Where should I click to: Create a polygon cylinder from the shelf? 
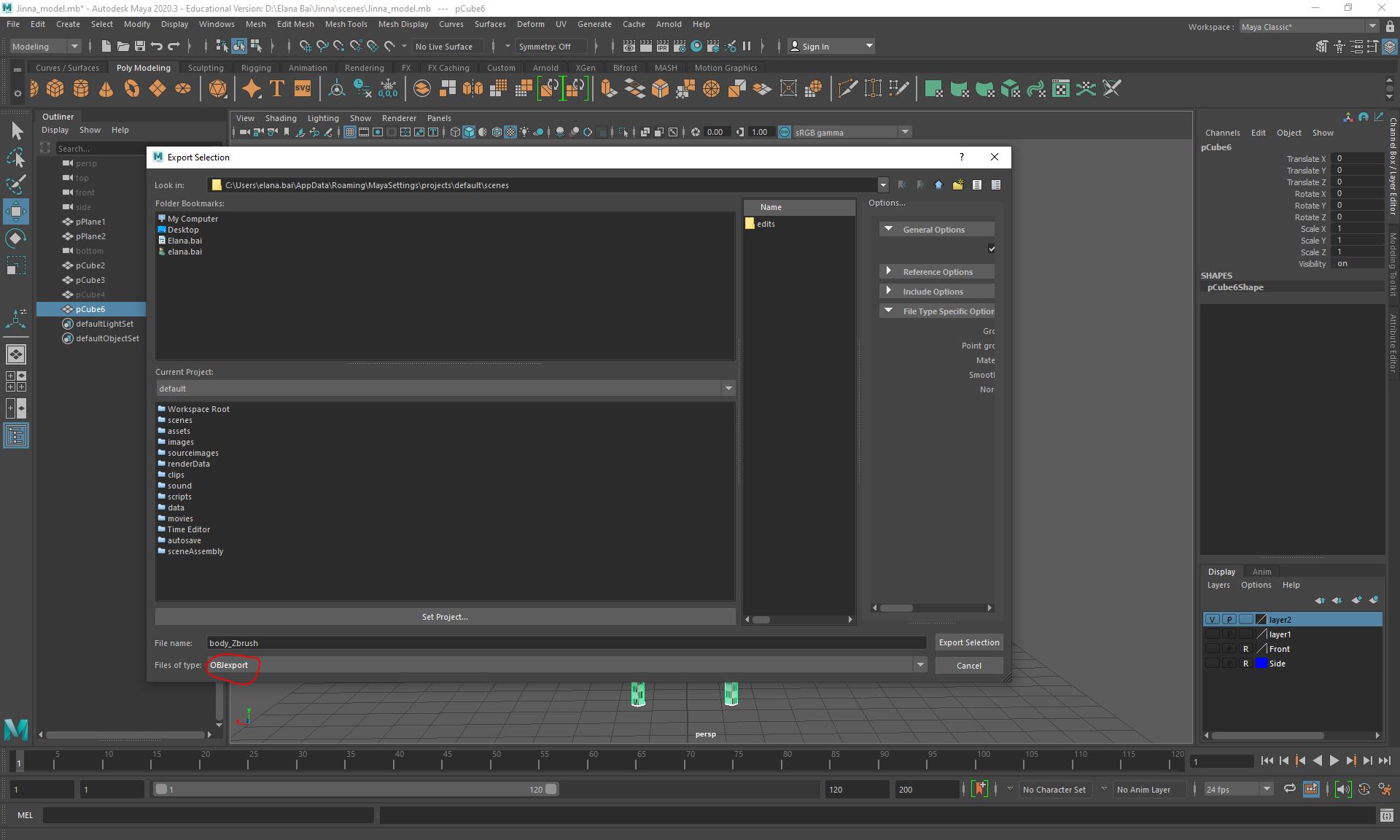80,88
